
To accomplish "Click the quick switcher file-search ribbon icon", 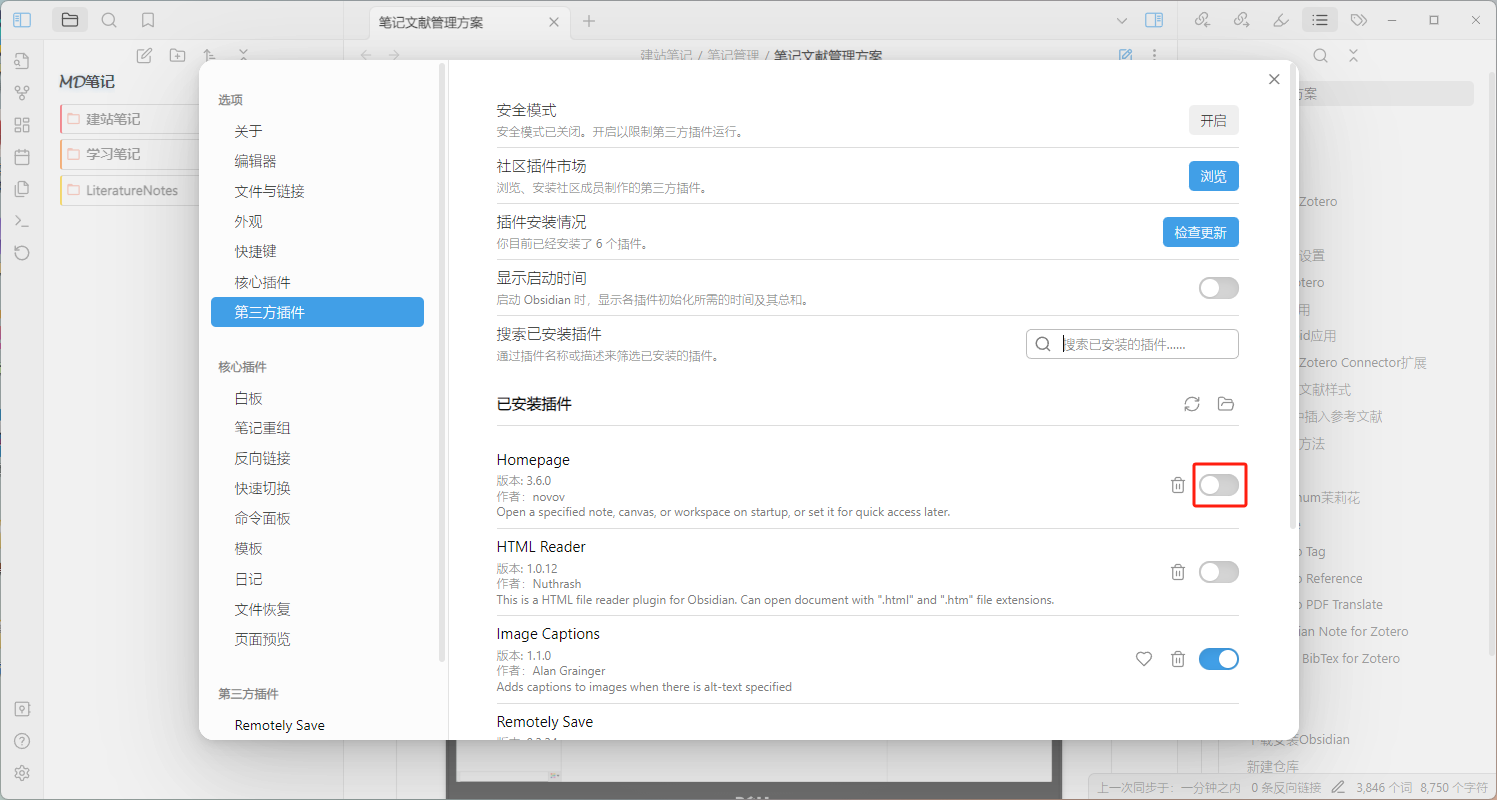I will pyautogui.click(x=22, y=60).
